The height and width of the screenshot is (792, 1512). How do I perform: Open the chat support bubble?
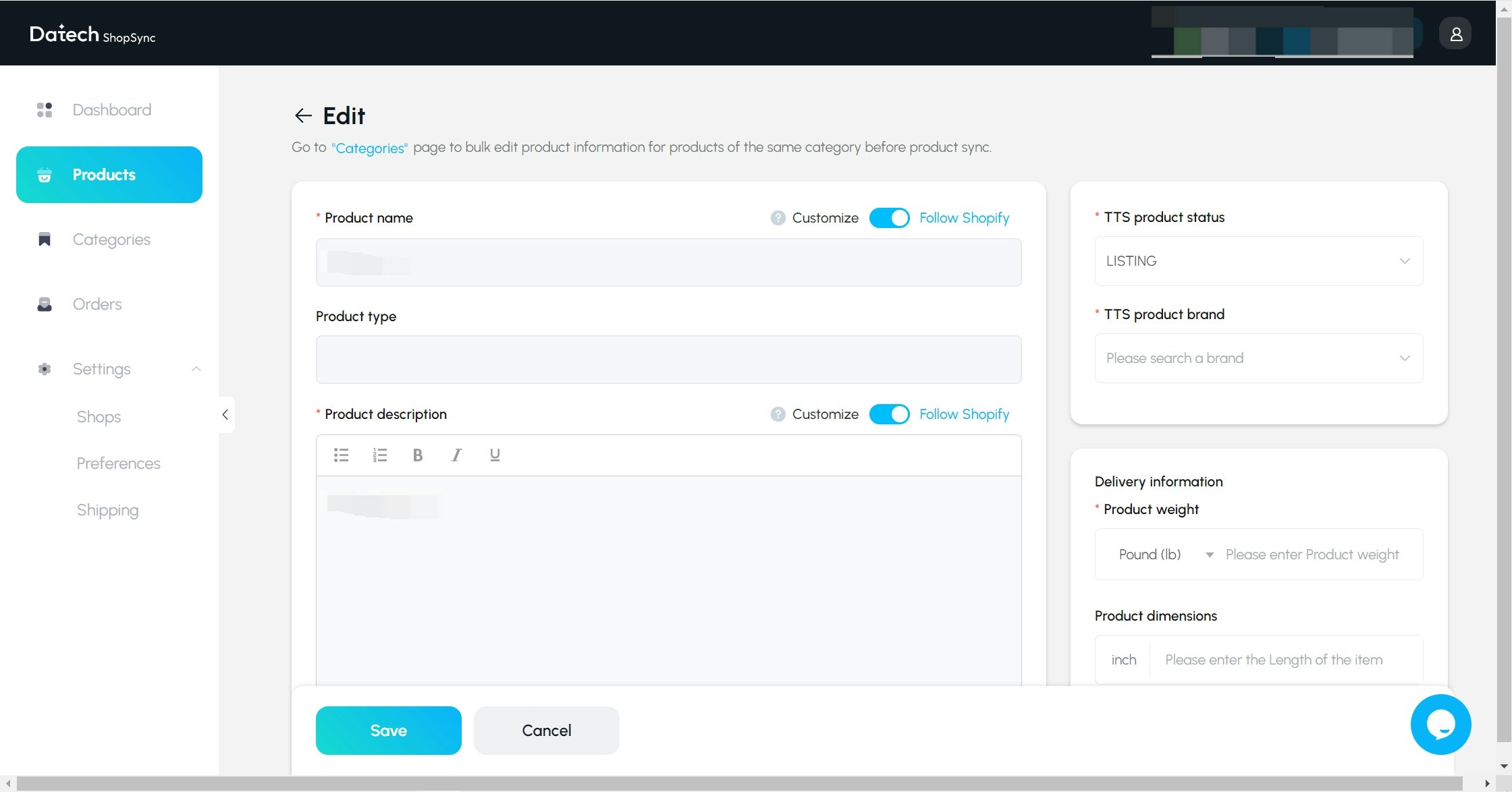pos(1440,725)
